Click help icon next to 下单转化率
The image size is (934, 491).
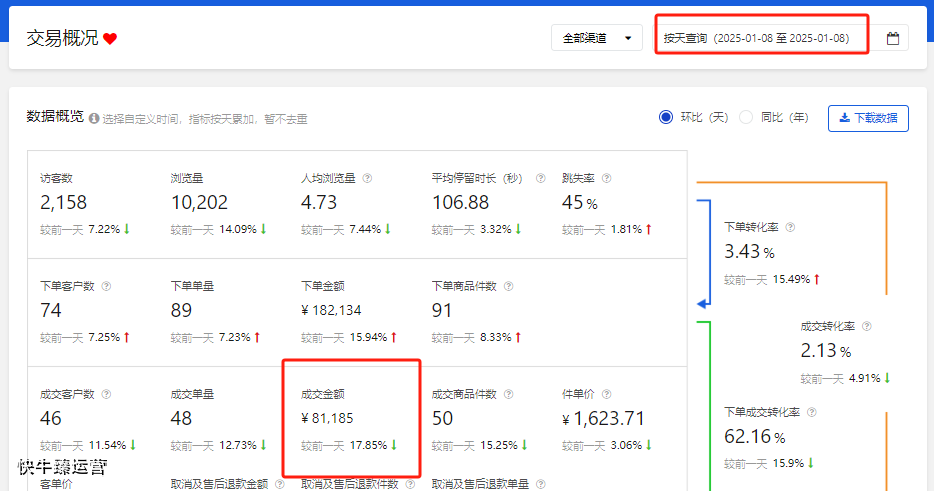tap(790, 227)
